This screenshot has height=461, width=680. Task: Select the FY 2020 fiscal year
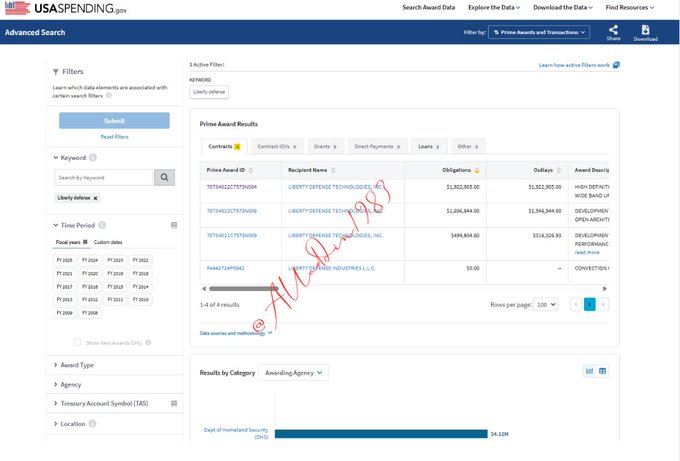coord(91,273)
